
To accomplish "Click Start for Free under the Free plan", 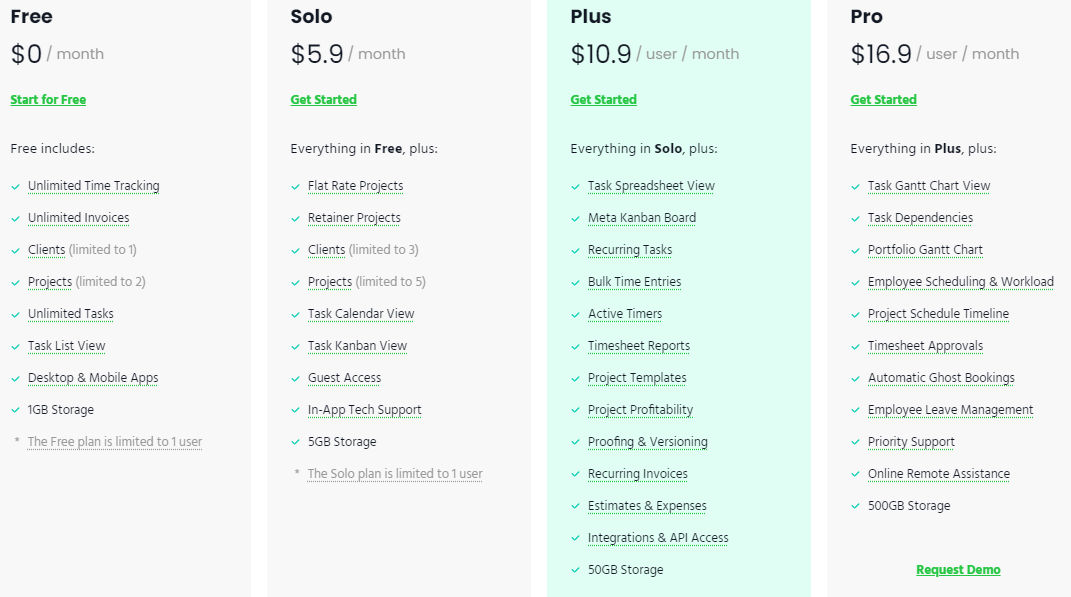I will click(x=48, y=99).
